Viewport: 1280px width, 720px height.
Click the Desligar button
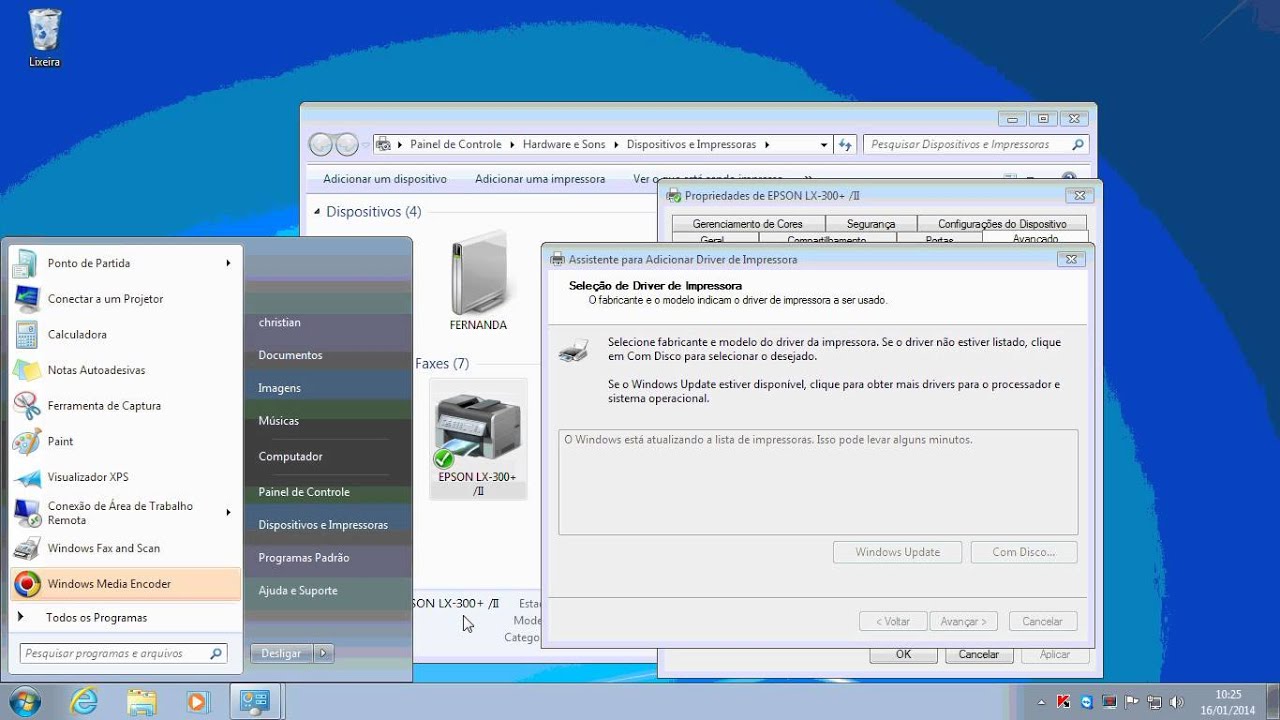tap(281, 653)
